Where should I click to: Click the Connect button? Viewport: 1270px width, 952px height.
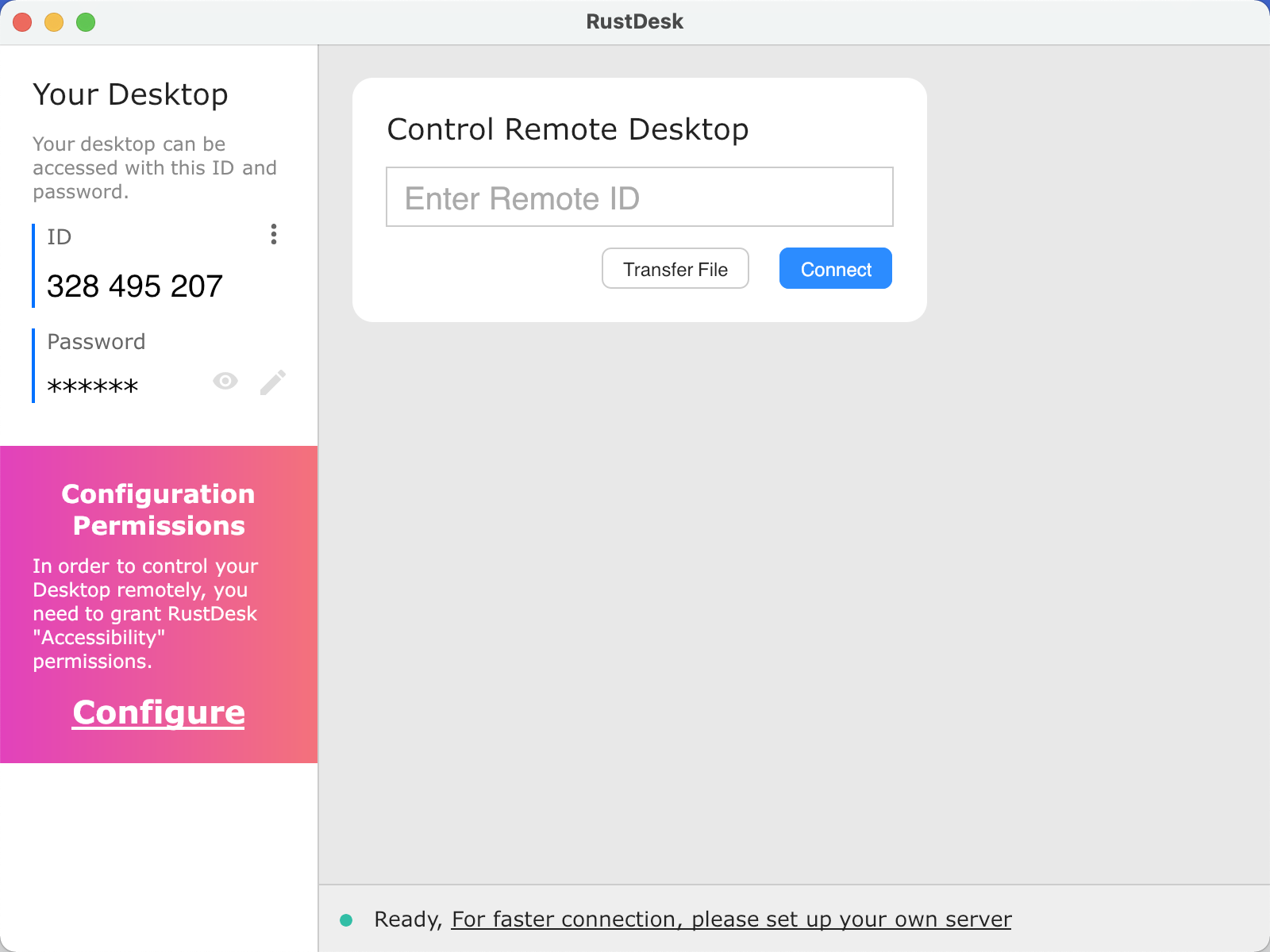coord(835,268)
